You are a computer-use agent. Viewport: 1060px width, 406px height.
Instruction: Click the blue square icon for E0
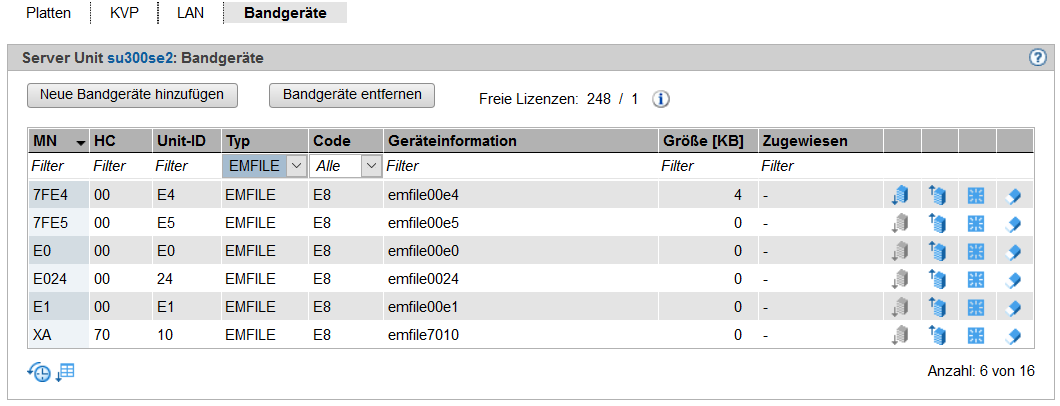(x=975, y=251)
